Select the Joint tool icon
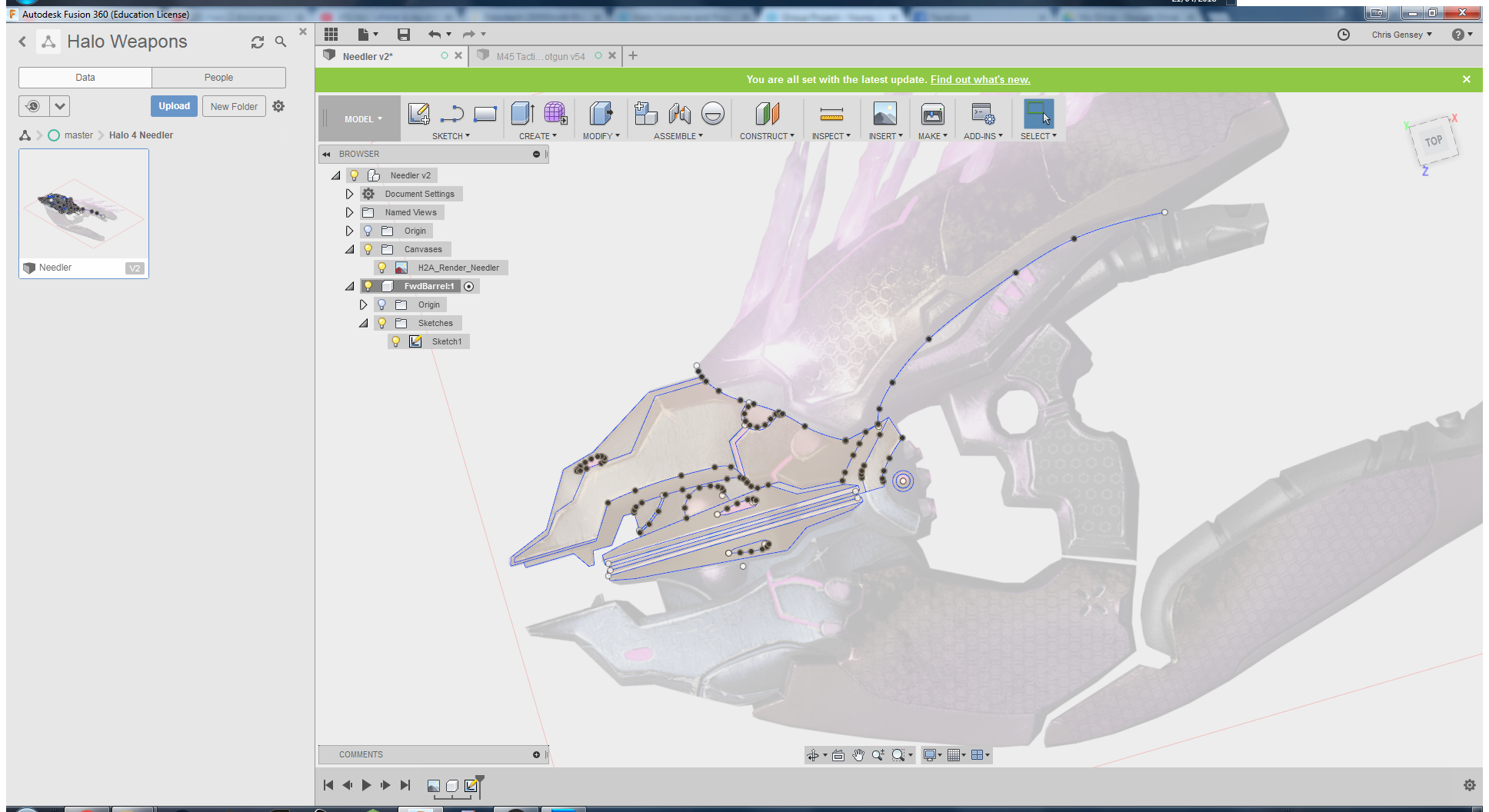Image resolution: width=1489 pixels, height=812 pixels. 680,114
